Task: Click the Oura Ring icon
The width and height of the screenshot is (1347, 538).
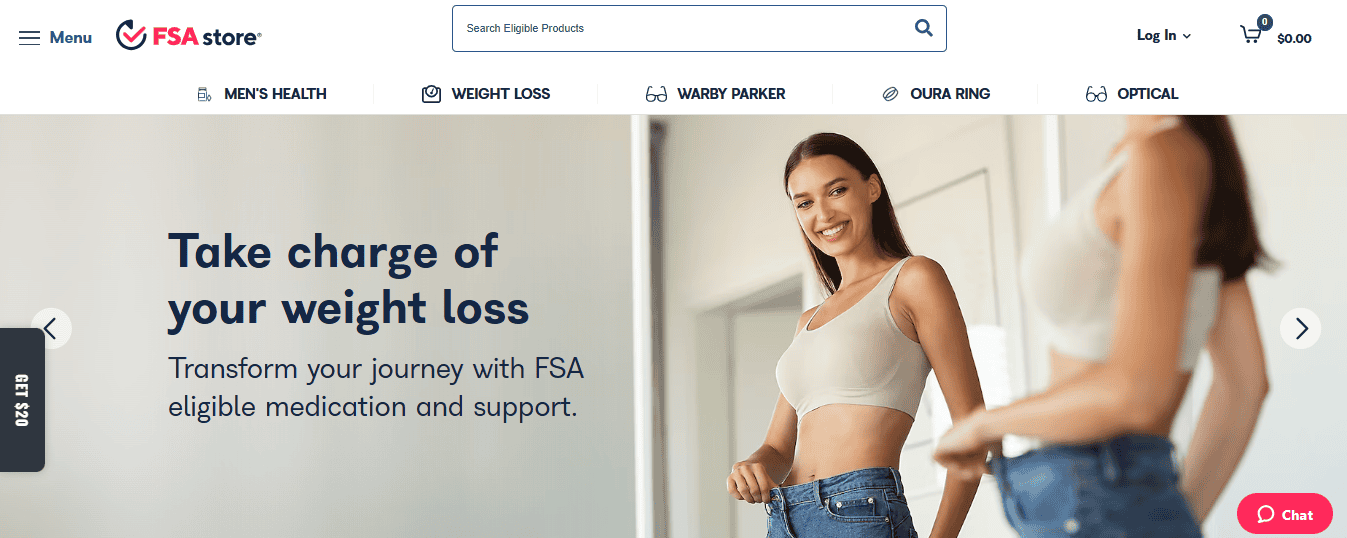Action: click(x=890, y=94)
